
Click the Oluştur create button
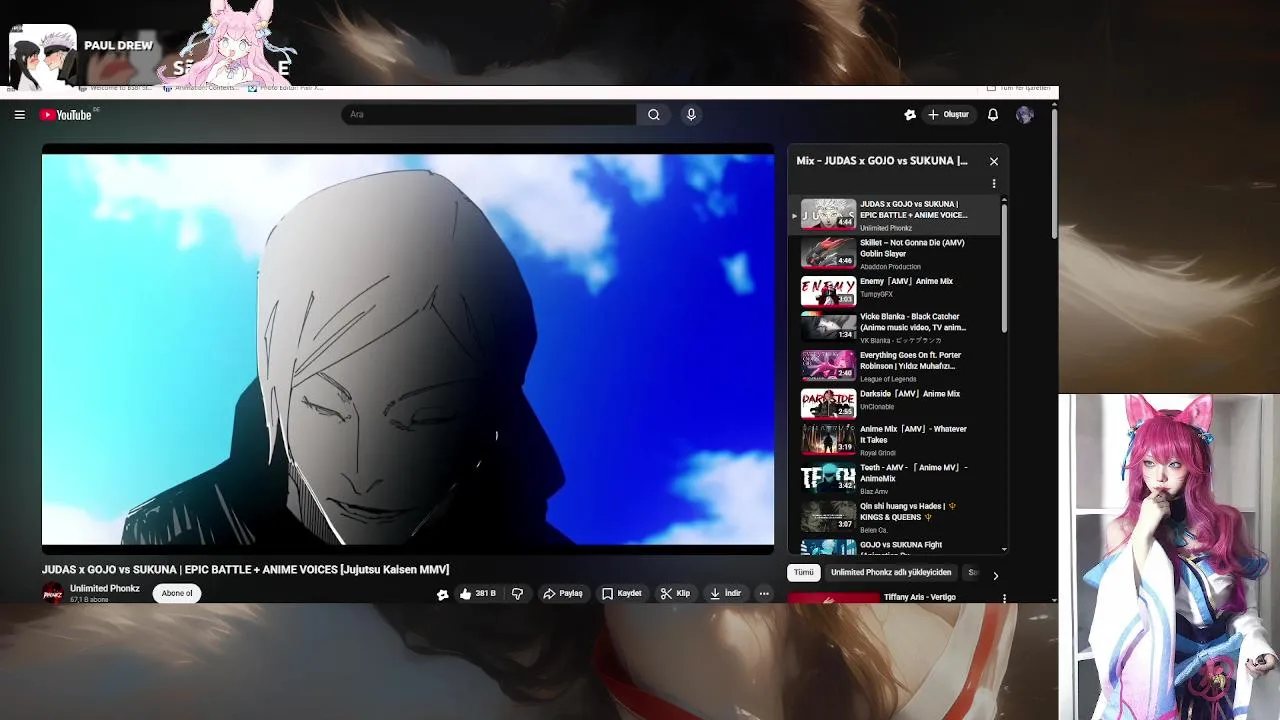949,115
